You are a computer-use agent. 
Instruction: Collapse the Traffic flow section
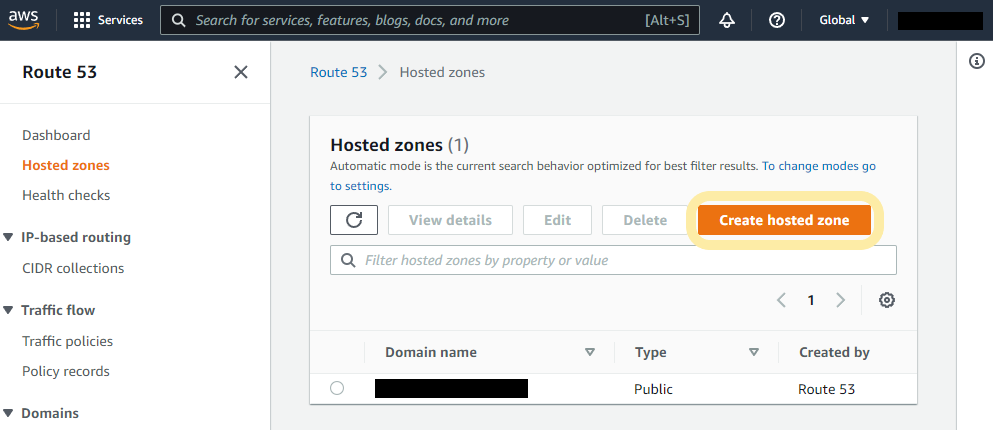(8, 310)
